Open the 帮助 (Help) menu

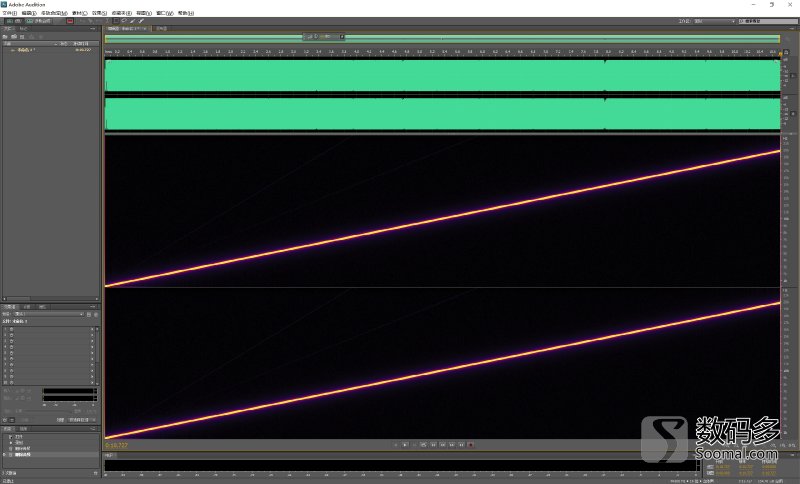tap(185, 13)
